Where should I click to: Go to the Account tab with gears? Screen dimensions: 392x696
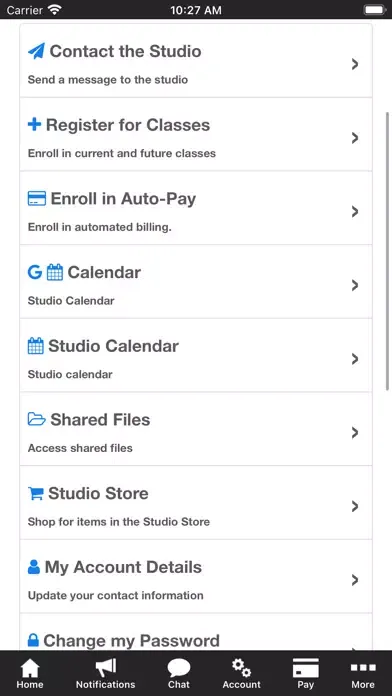click(x=242, y=673)
